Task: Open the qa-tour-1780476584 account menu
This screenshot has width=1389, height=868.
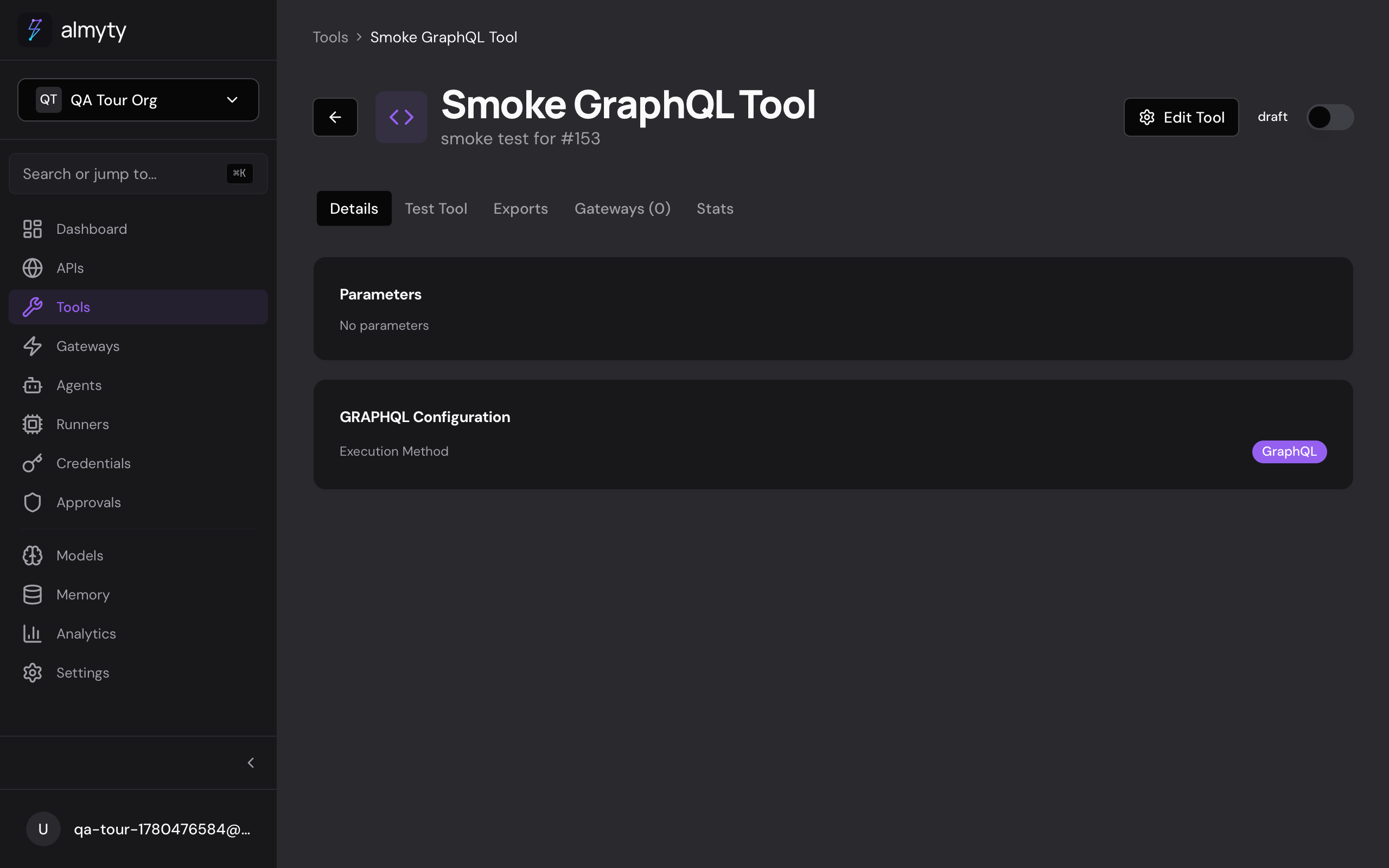Action: click(138, 829)
